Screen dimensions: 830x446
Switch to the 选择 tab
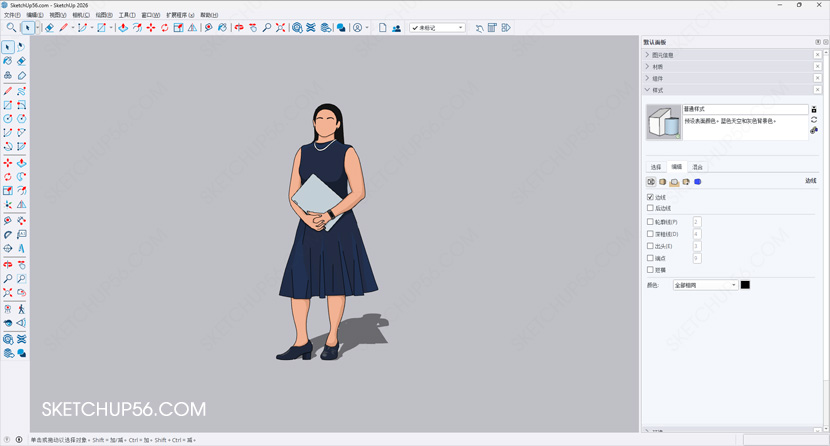point(656,167)
